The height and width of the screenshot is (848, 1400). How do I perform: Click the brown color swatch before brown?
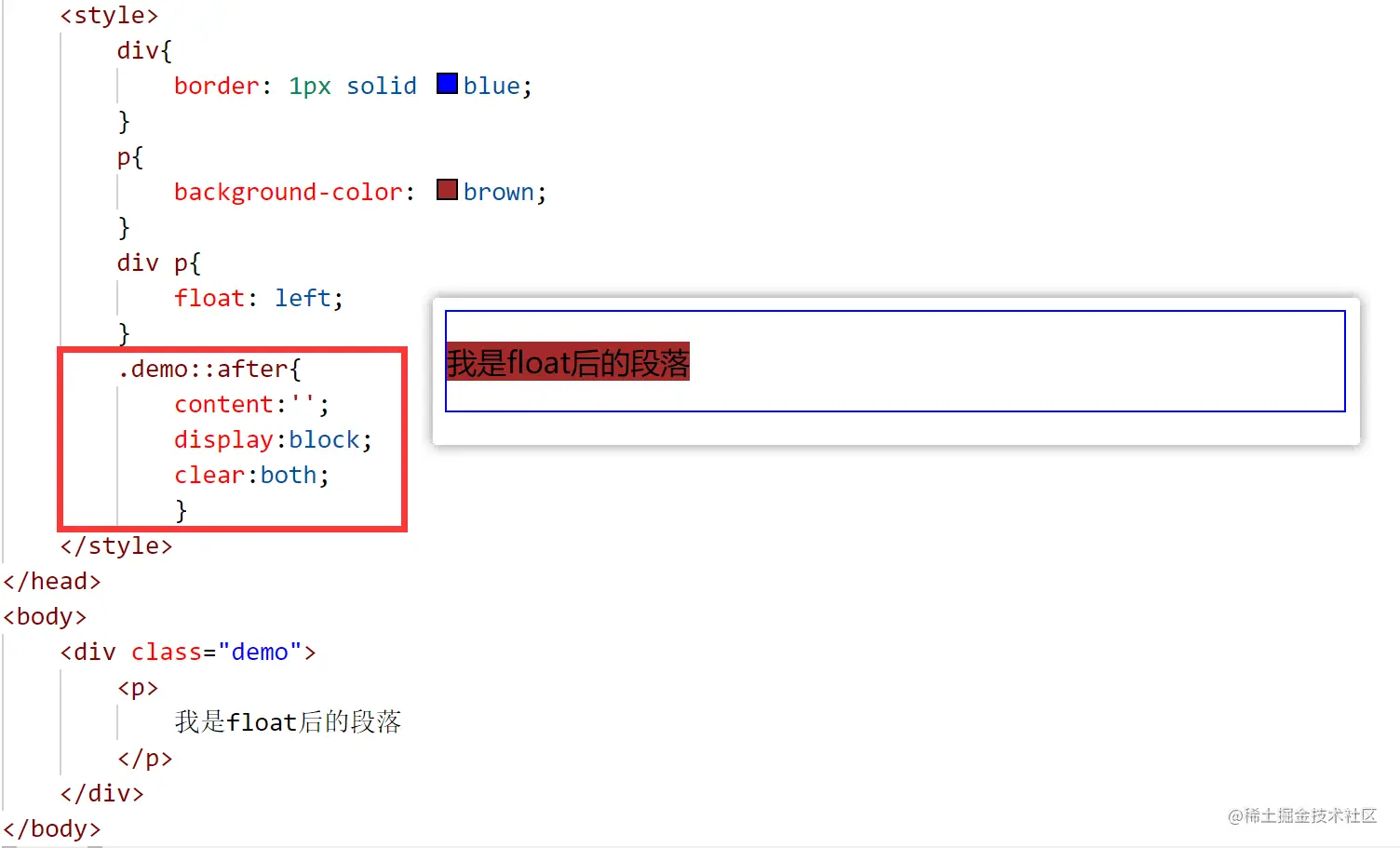coord(447,190)
